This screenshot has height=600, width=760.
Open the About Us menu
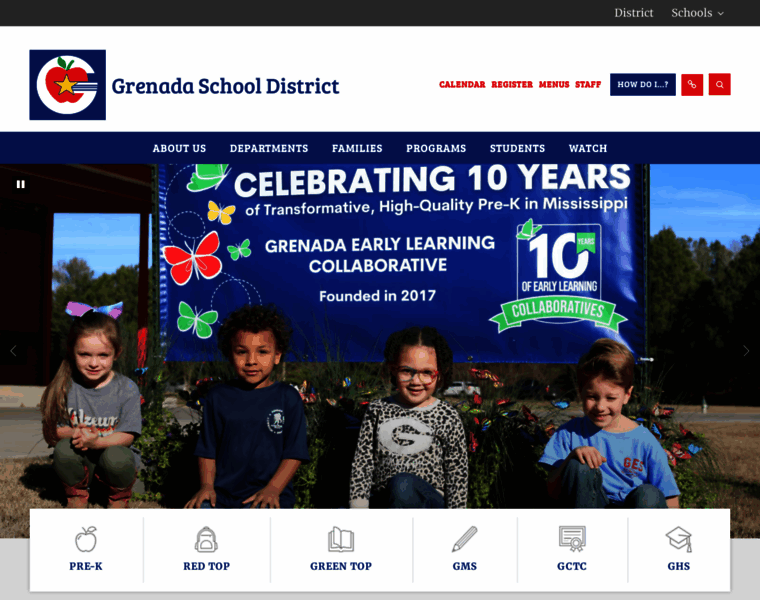coord(179,148)
